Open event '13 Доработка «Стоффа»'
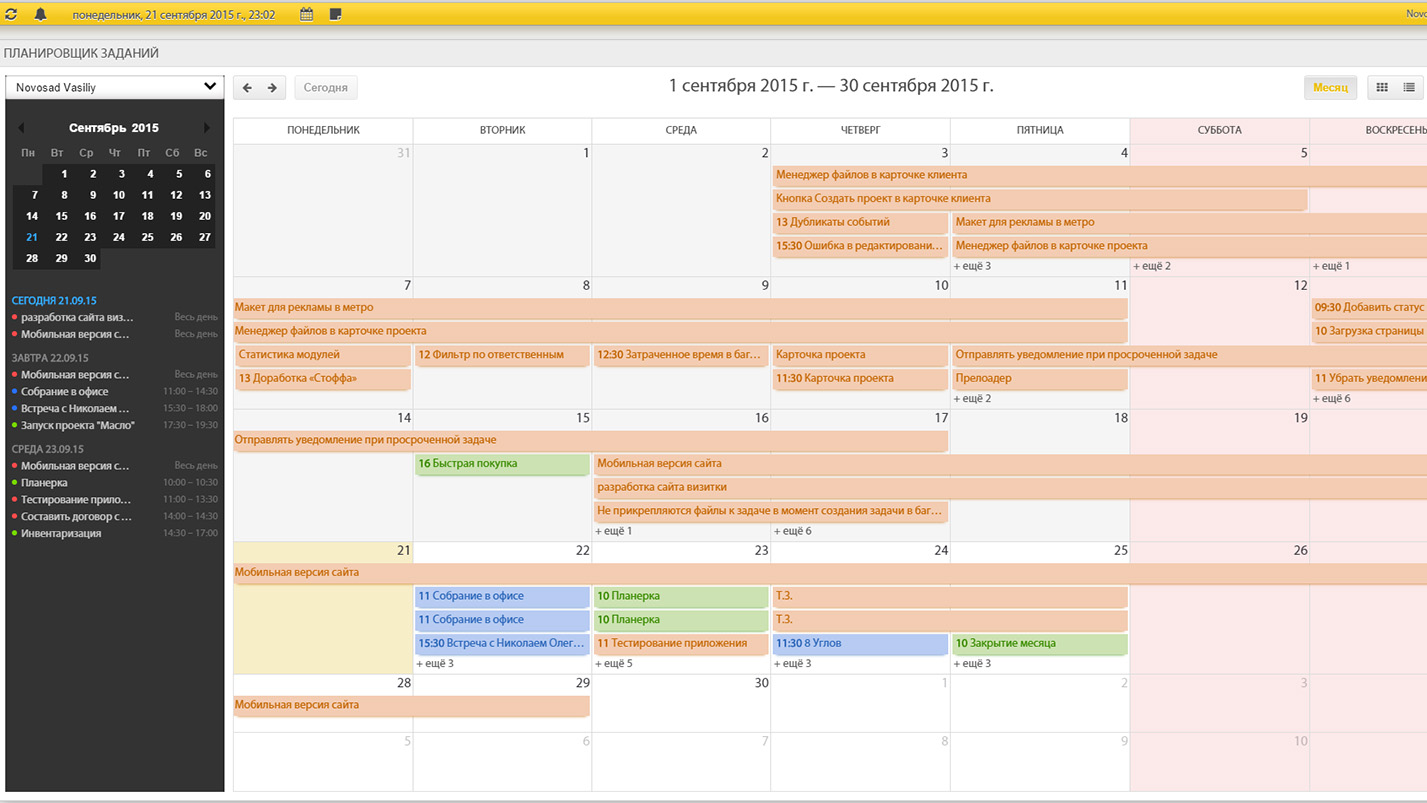1427x803 pixels. pos(323,379)
